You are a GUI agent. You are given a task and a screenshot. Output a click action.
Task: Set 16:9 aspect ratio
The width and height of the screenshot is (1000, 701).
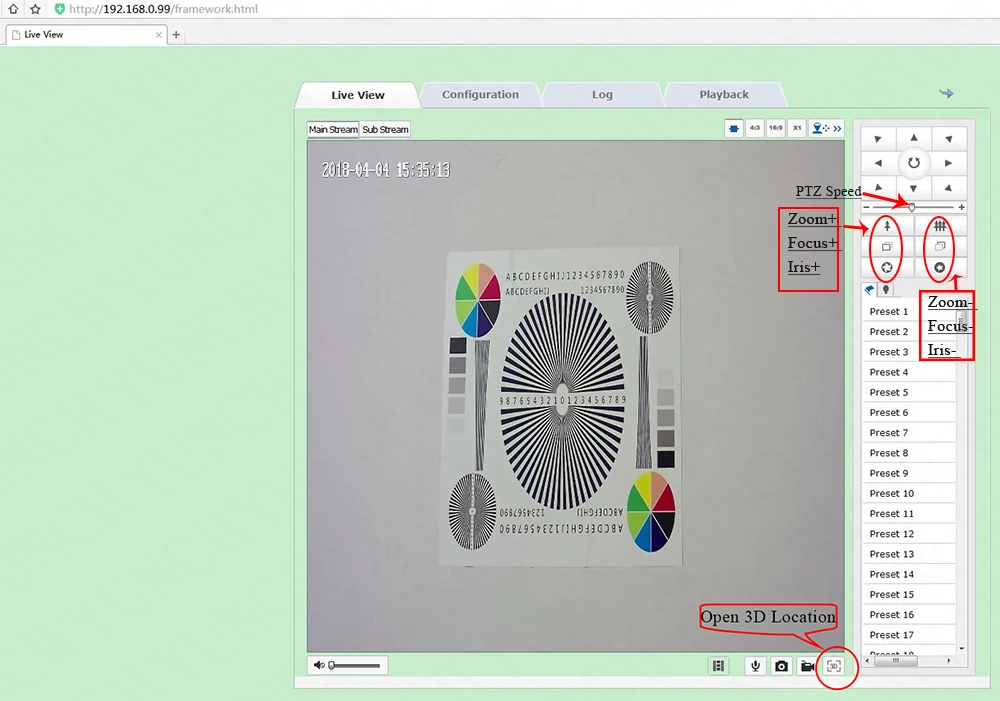776,128
